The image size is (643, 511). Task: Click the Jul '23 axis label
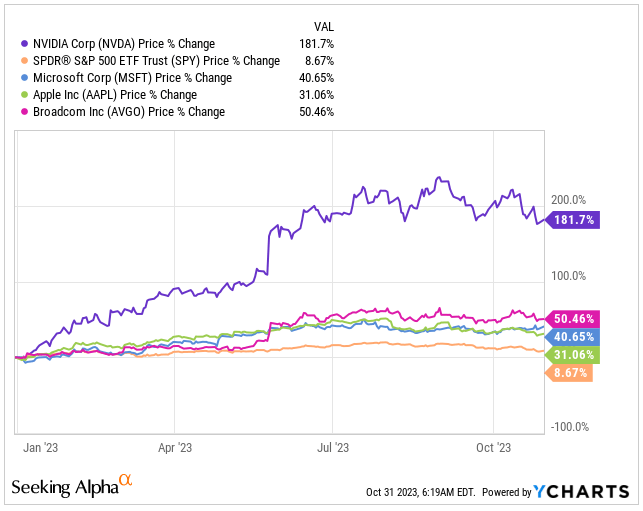[333, 447]
